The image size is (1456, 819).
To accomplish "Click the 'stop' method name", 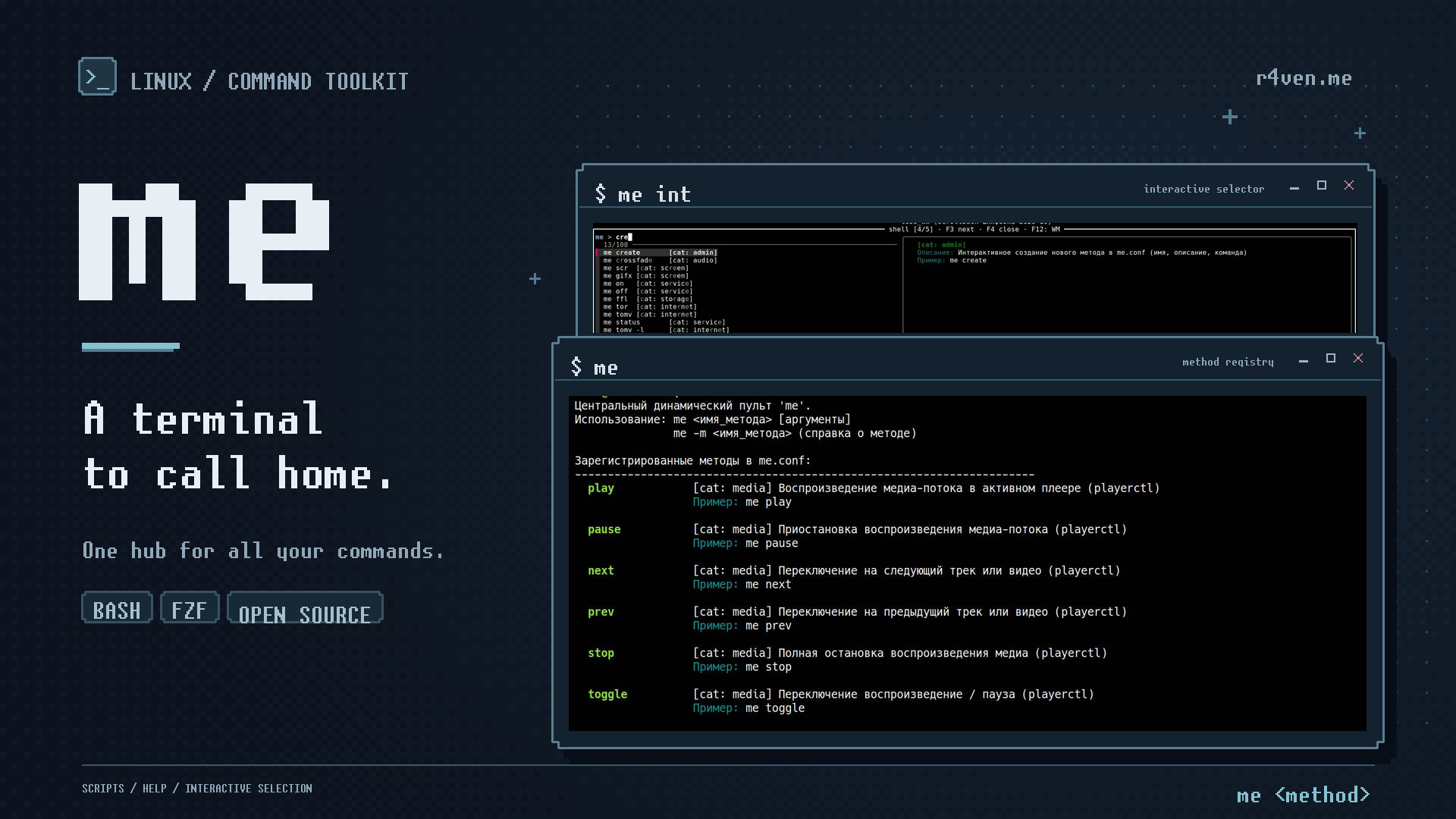I will pos(601,653).
